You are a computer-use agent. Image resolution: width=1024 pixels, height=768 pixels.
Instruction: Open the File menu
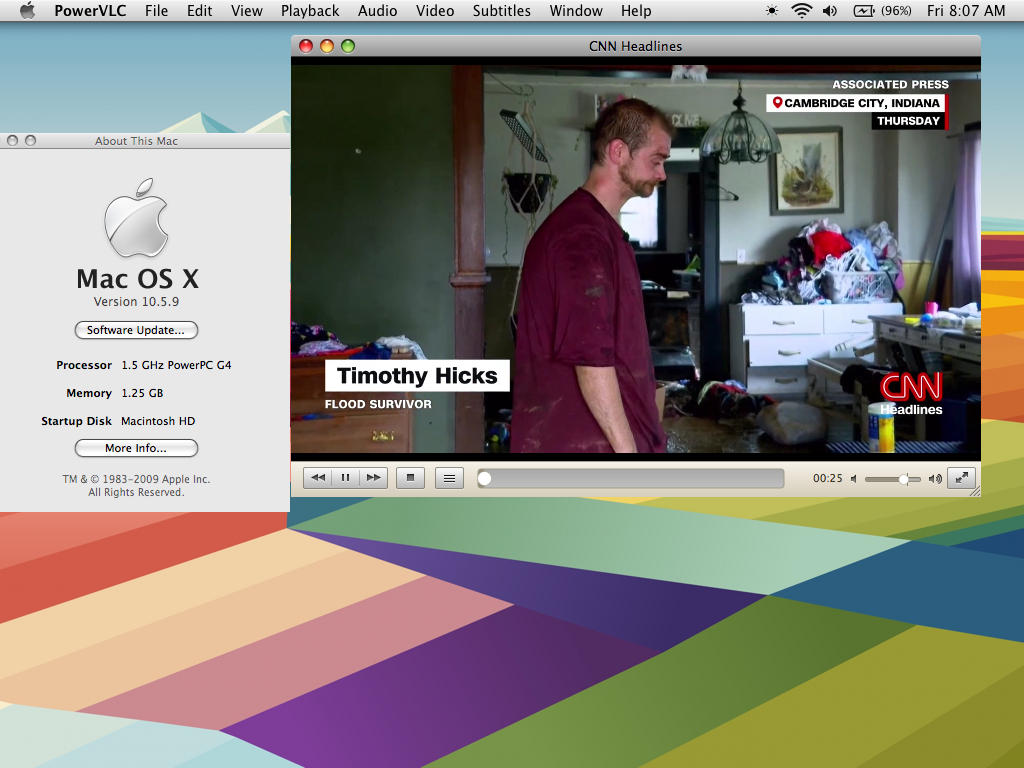(156, 10)
